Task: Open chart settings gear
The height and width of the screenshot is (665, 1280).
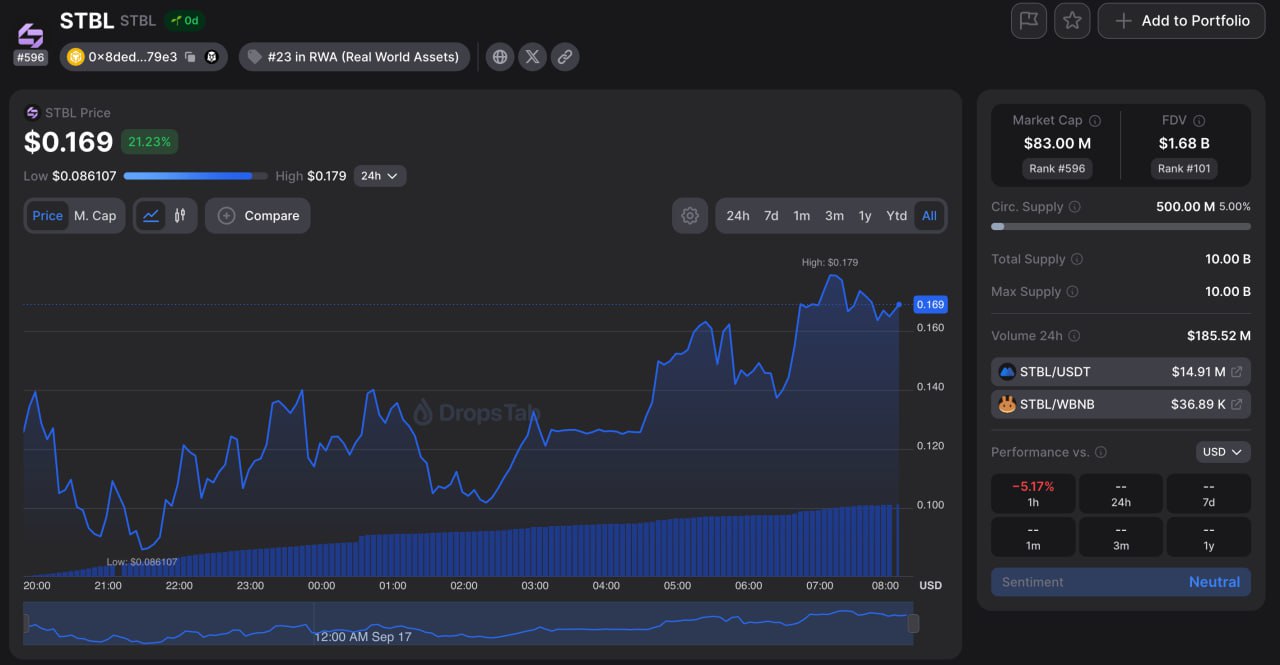Action: click(x=689, y=216)
